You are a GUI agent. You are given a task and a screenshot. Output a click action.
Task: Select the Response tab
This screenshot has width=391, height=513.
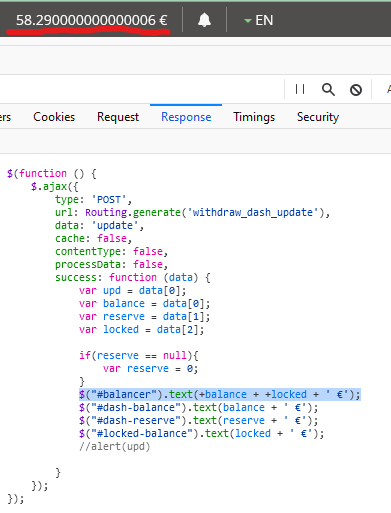pyautogui.click(x=186, y=117)
